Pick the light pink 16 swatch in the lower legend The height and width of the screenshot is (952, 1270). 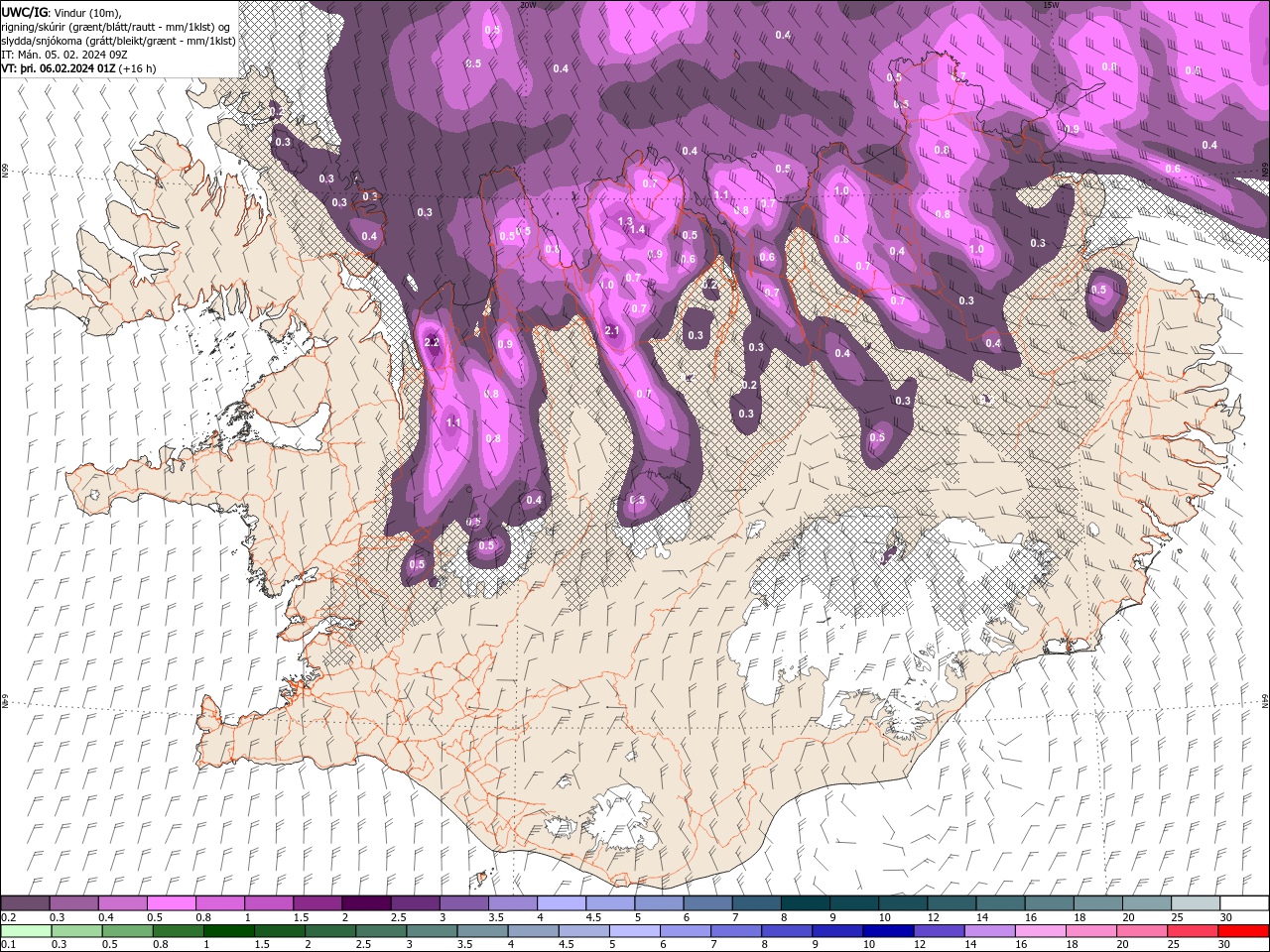1041,930
